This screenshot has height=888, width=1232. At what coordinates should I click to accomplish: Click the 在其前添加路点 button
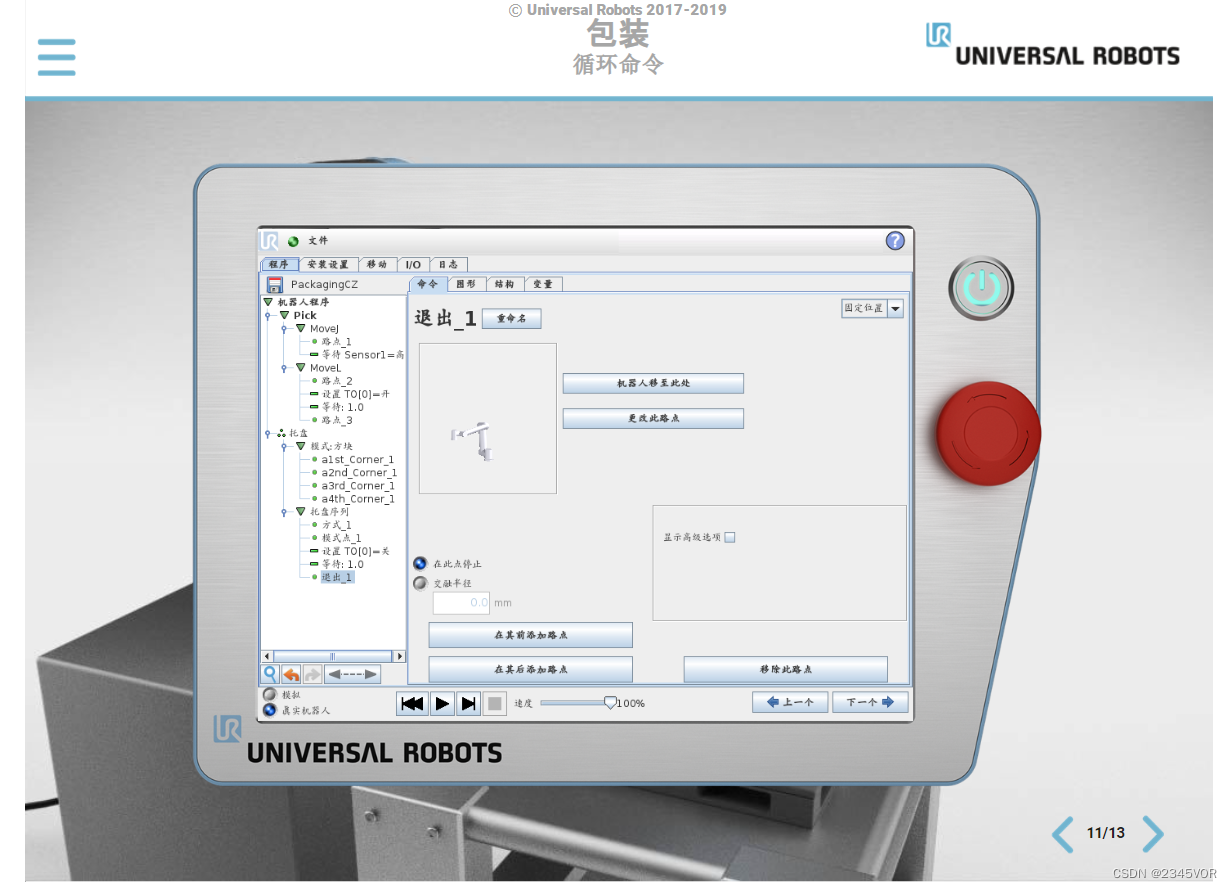(x=531, y=635)
